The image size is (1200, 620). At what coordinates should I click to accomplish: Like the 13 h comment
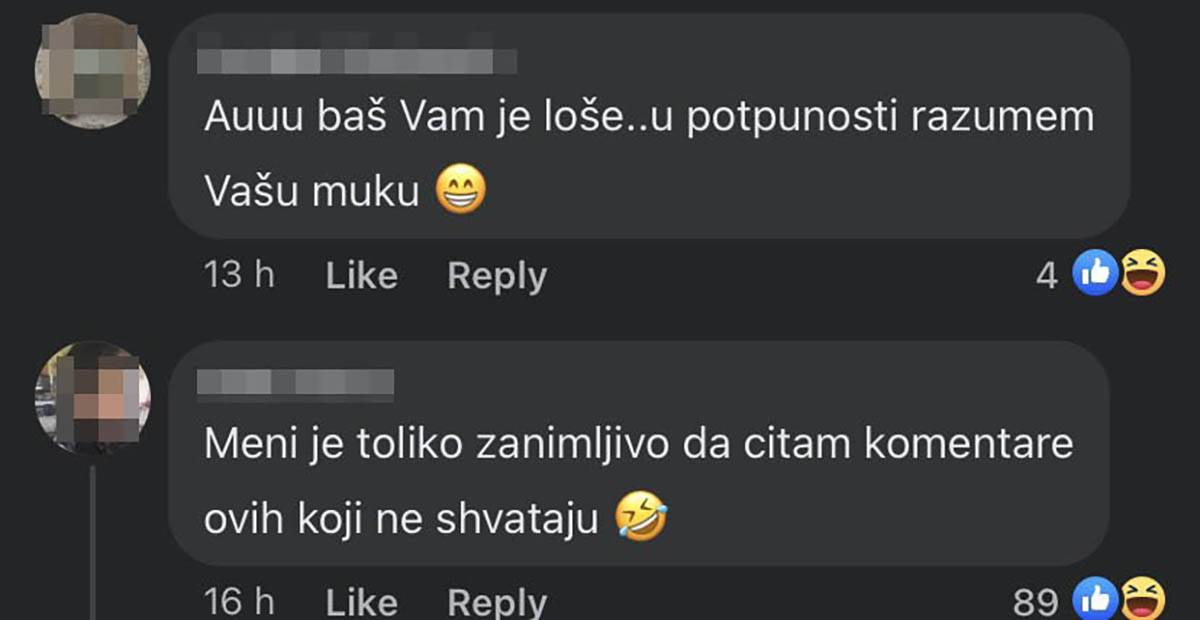tap(362, 275)
